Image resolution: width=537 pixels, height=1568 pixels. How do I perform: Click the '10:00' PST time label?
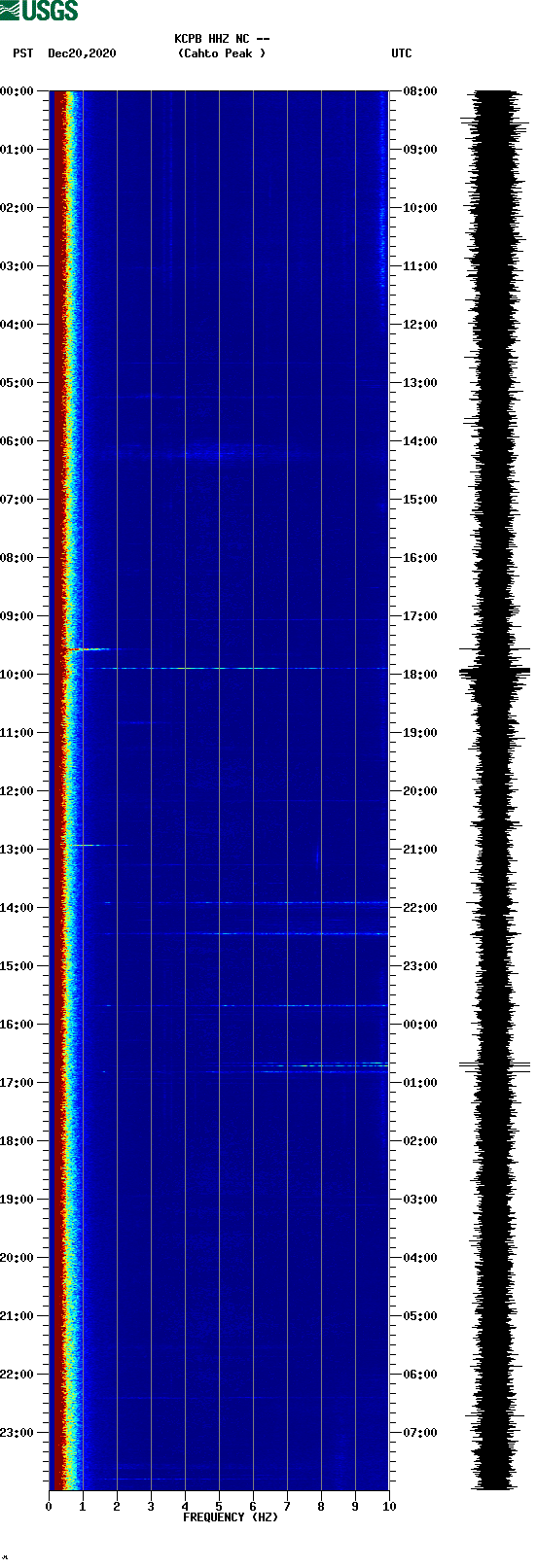coord(17,675)
